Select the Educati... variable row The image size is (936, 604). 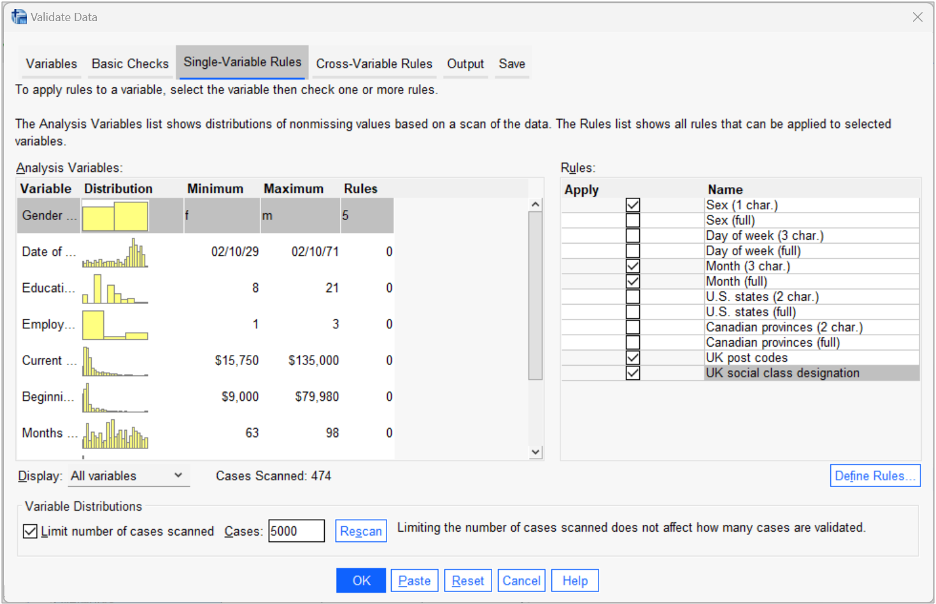click(205, 288)
